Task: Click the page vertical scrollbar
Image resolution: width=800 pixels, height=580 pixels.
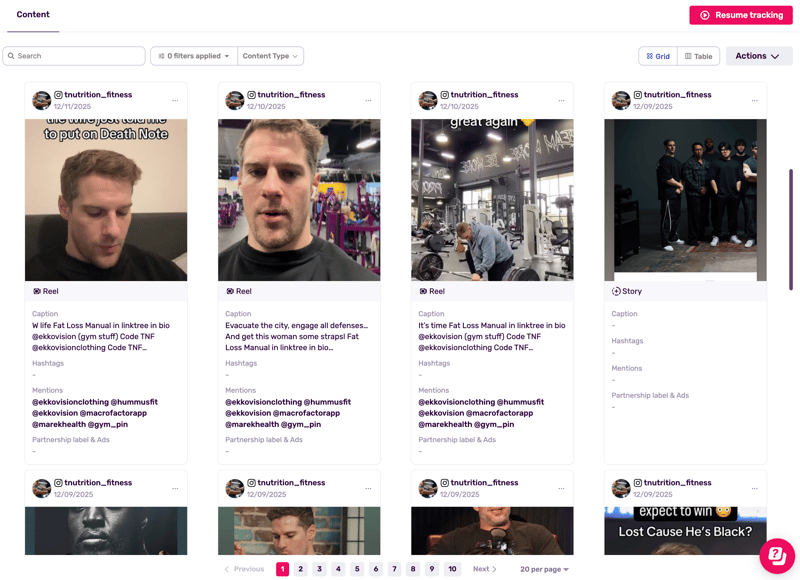Action: click(x=791, y=230)
